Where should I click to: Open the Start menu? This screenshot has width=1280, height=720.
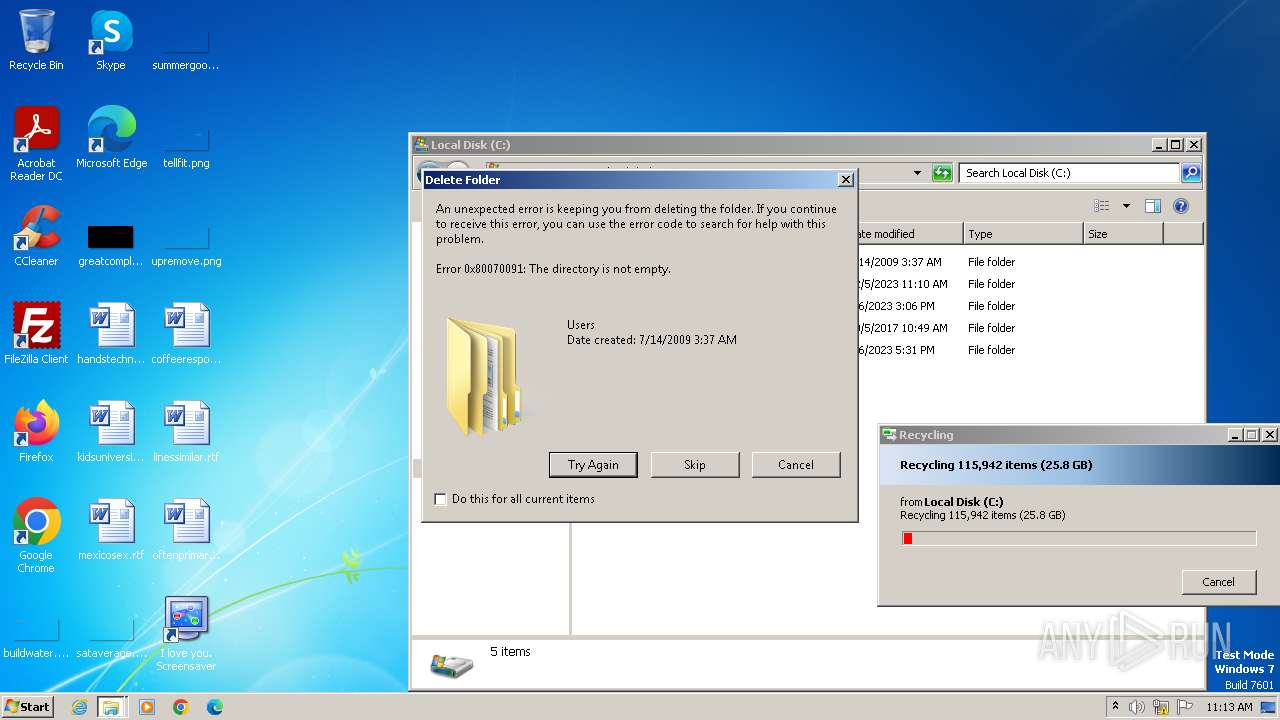[27, 707]
